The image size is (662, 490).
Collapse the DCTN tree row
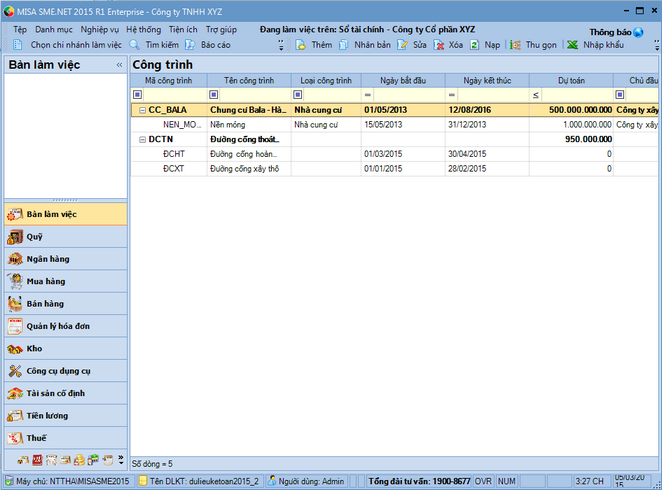point(142,140)
